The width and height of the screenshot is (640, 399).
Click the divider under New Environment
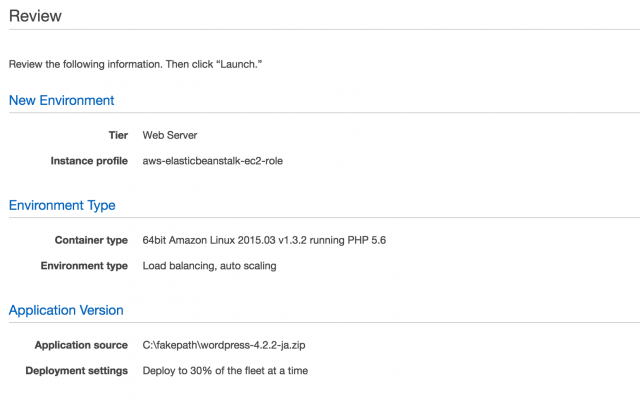pos(324,113)
